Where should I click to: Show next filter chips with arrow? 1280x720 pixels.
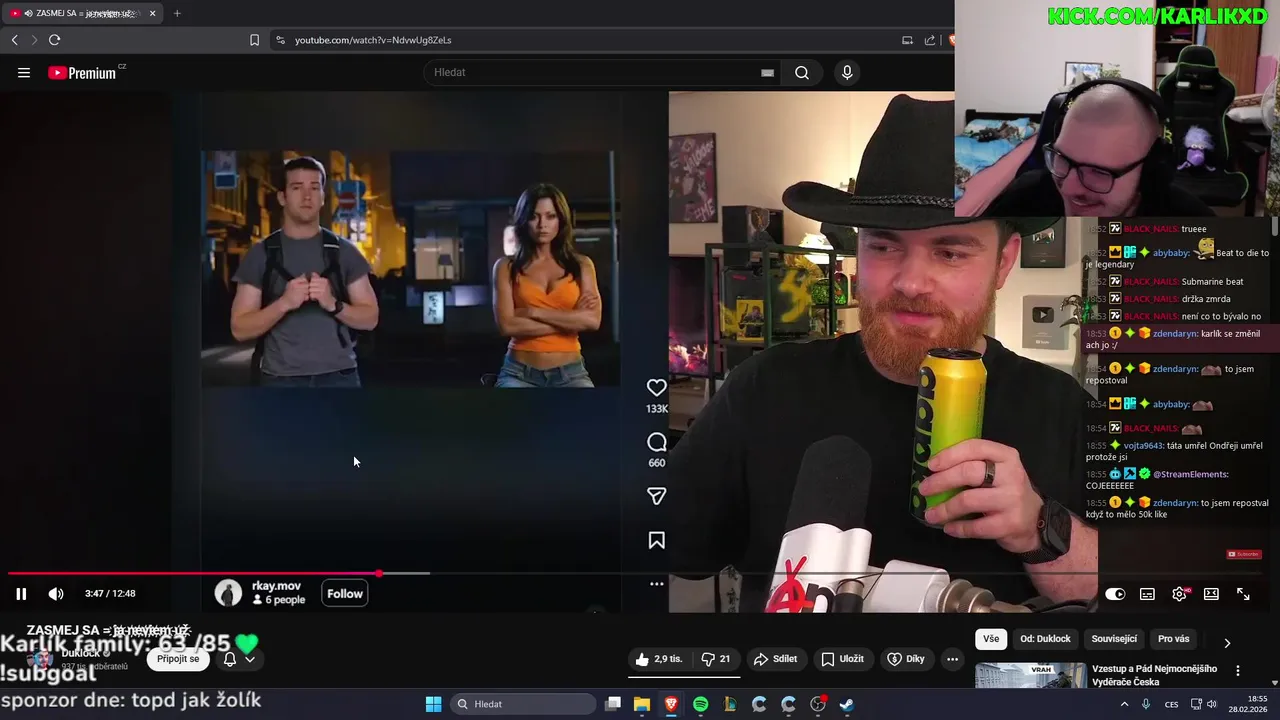(1227, 643)
